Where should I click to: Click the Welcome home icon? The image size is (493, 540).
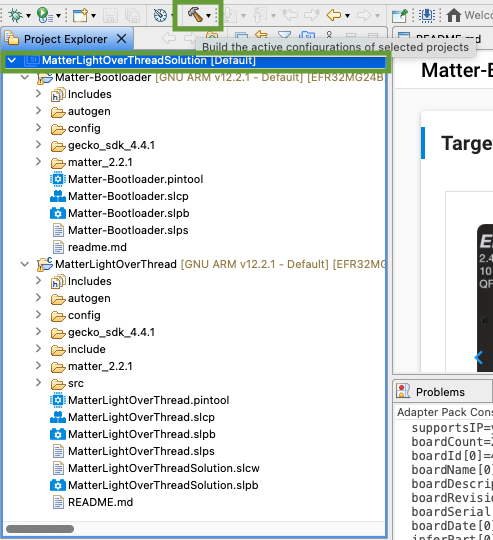click(x=454, y=15)
